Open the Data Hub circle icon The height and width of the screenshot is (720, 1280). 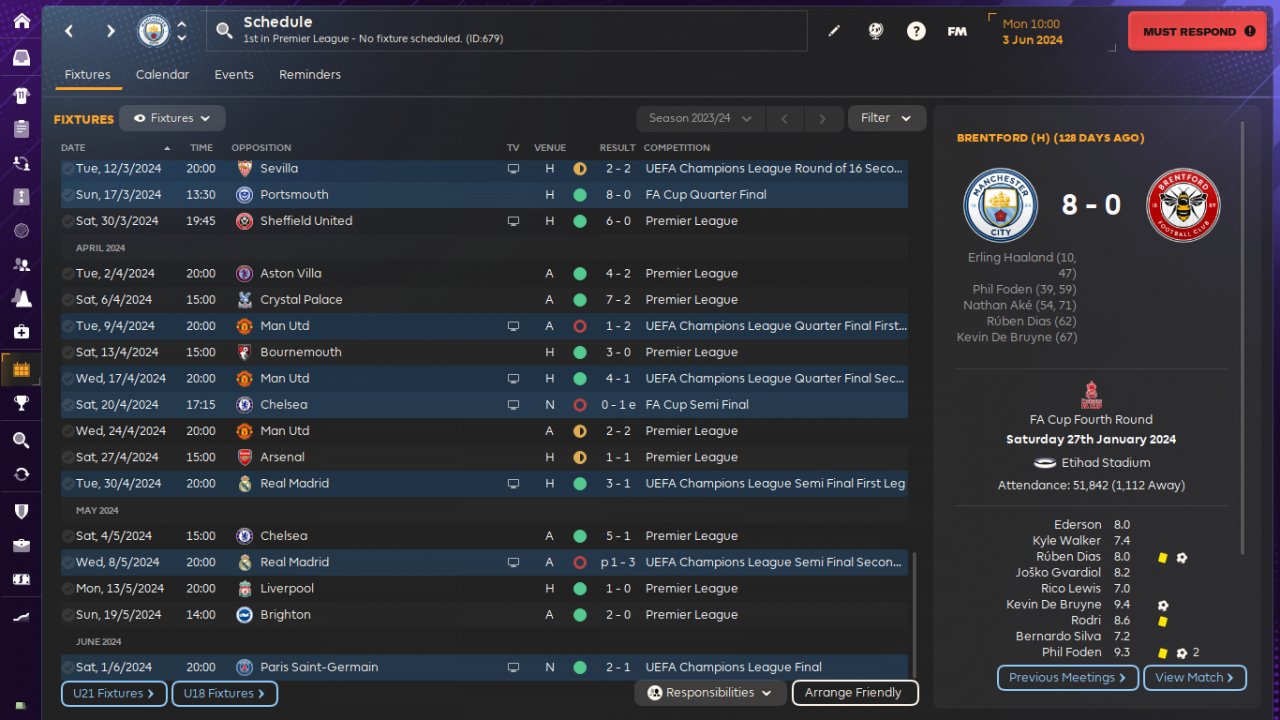(21, 230)
